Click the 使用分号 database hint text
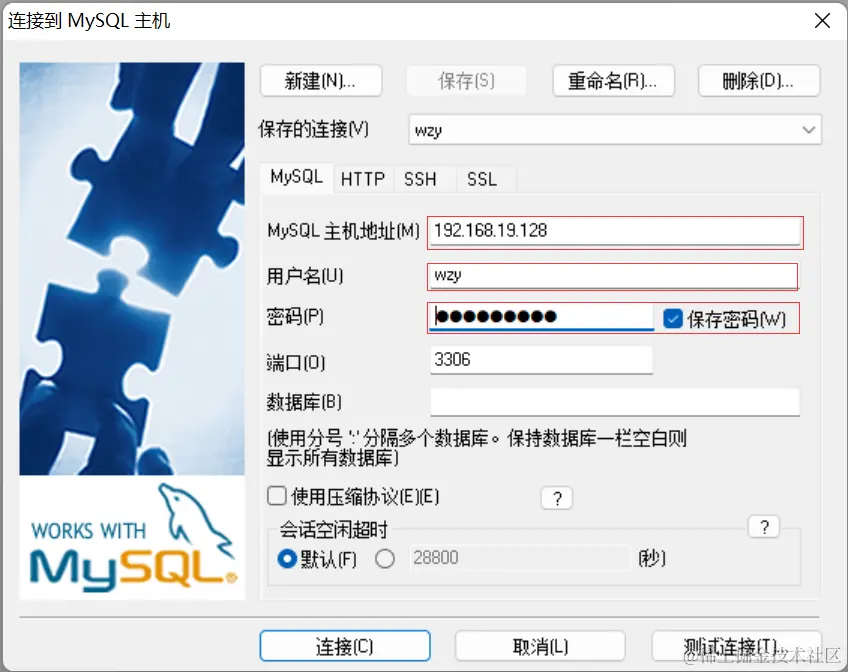The height and width of the screenshot is (672, 848). click(x=476, y=448)
